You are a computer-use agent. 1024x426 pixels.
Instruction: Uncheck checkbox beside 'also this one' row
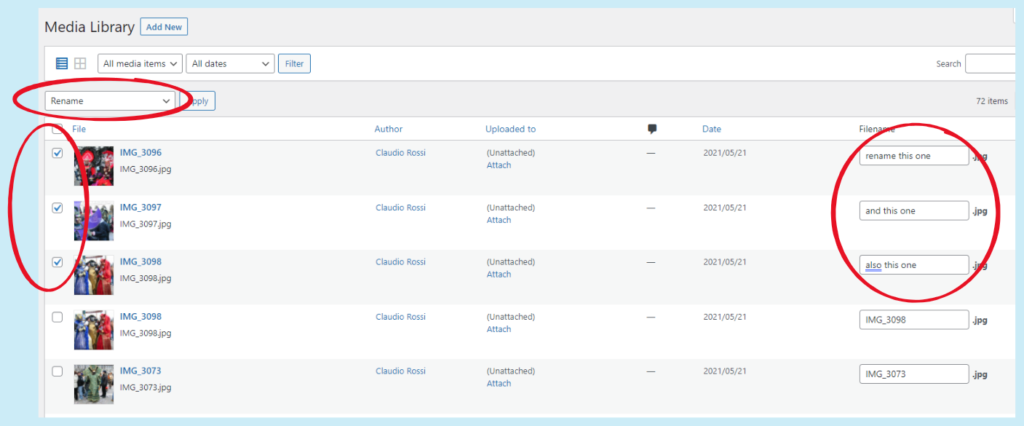coord(57,262)
